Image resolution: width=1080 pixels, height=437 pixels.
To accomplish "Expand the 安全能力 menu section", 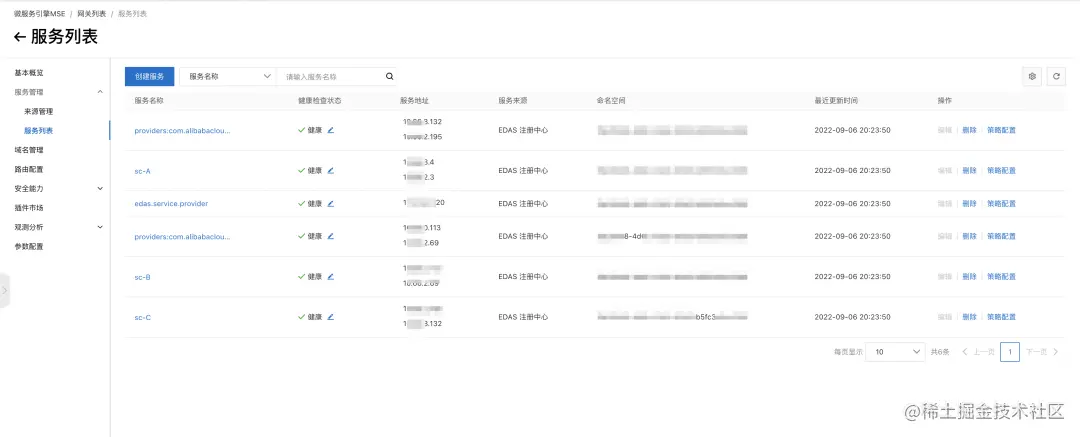I will point(100,188).
